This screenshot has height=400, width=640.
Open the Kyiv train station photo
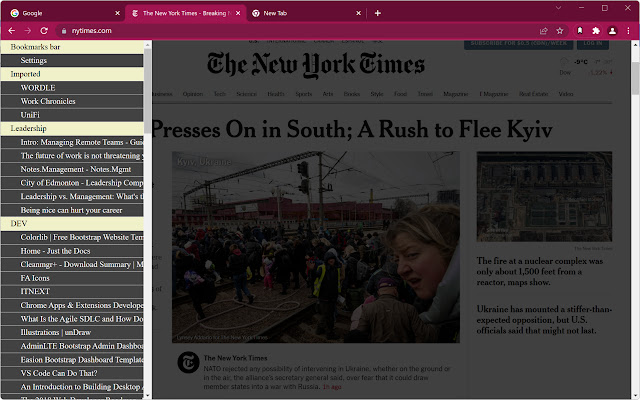pyautogui.click(x=316, y=247)
